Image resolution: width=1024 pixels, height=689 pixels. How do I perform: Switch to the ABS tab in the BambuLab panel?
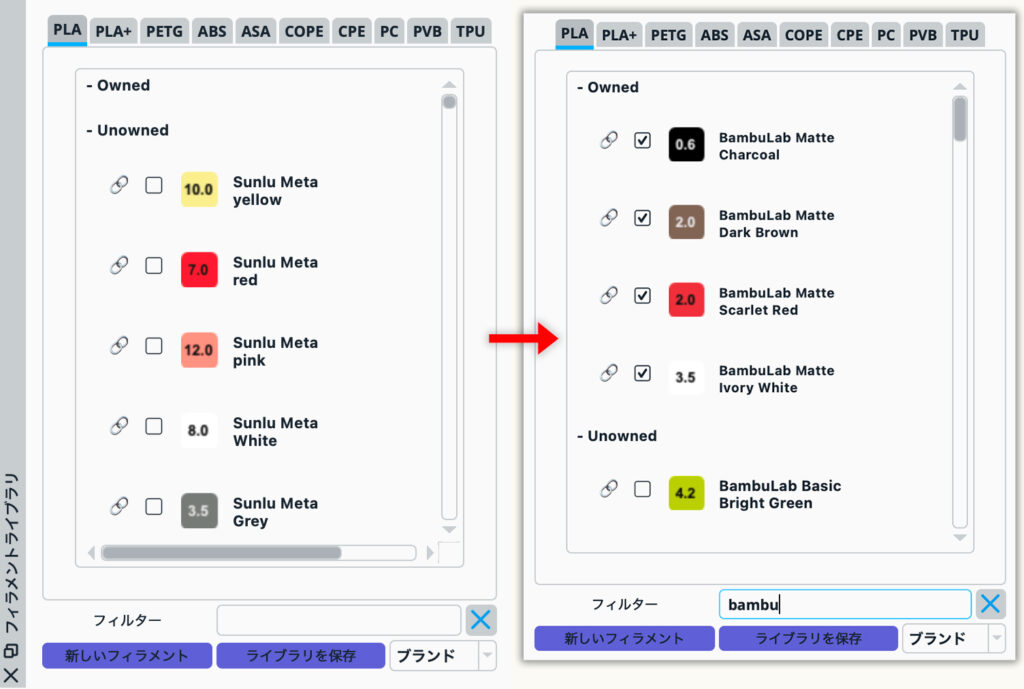pos(714,35)
